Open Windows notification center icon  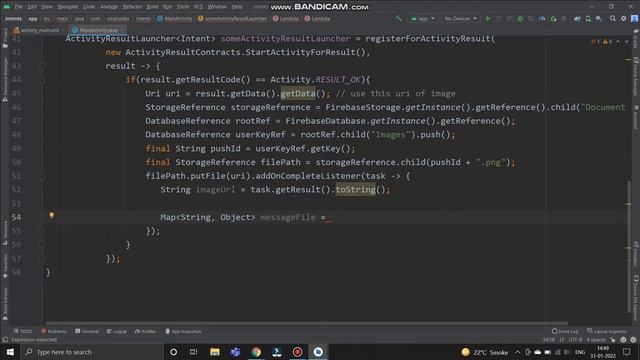(627, 352)
